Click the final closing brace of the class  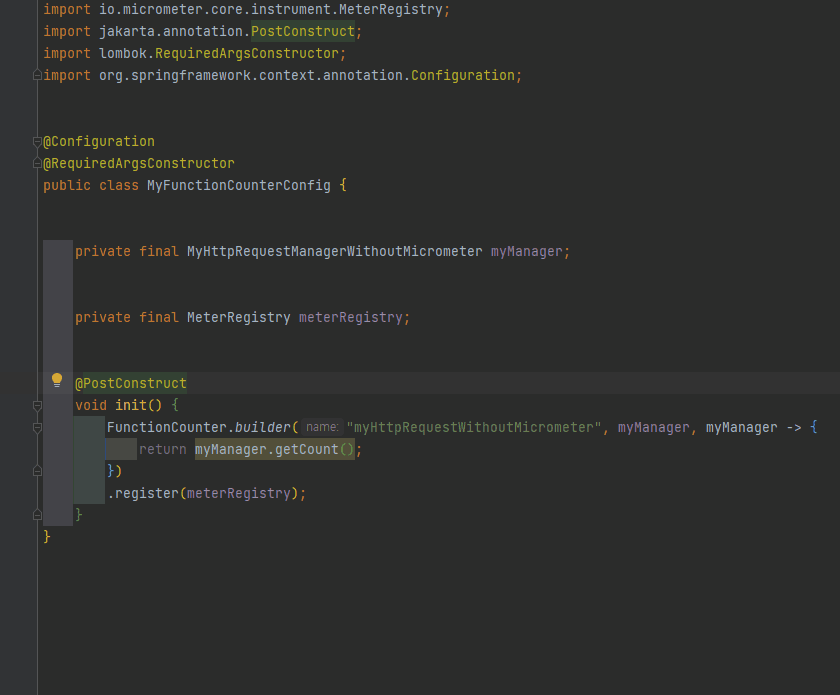point(47,536)
